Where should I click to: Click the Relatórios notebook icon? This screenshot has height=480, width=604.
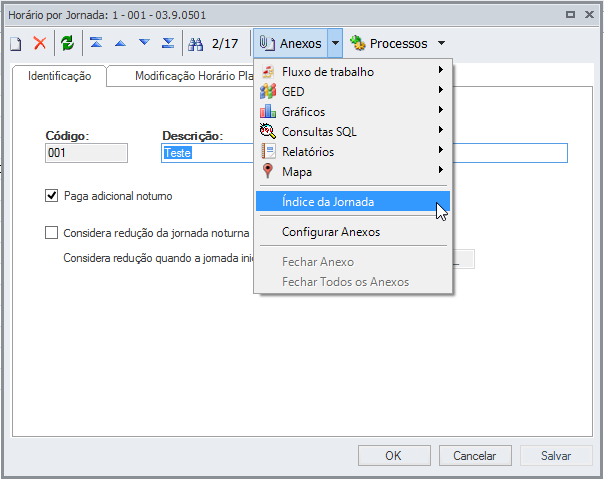[x=268, y=151]
